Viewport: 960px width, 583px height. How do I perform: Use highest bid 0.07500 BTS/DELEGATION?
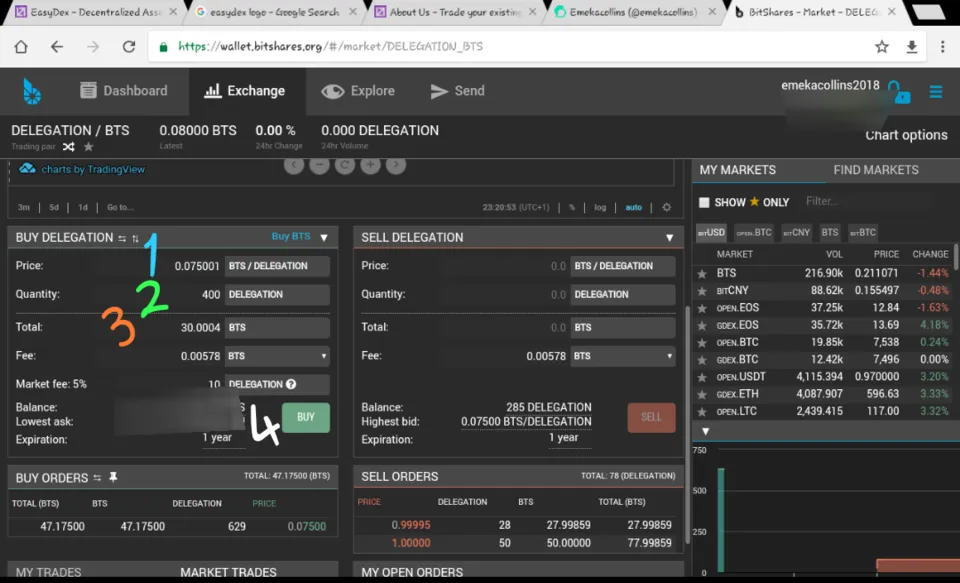point(526,422)
